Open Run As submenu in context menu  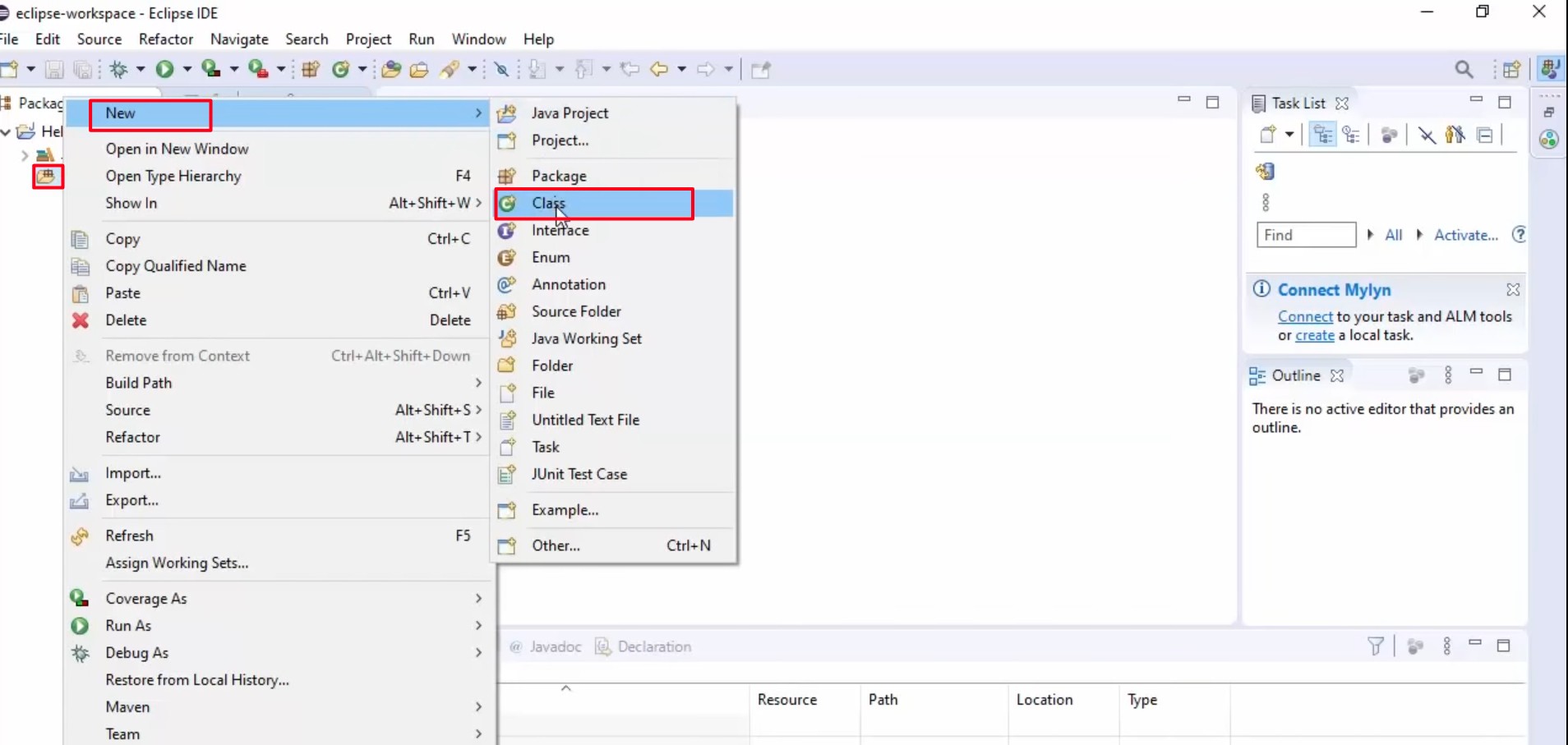pos(278,626)
